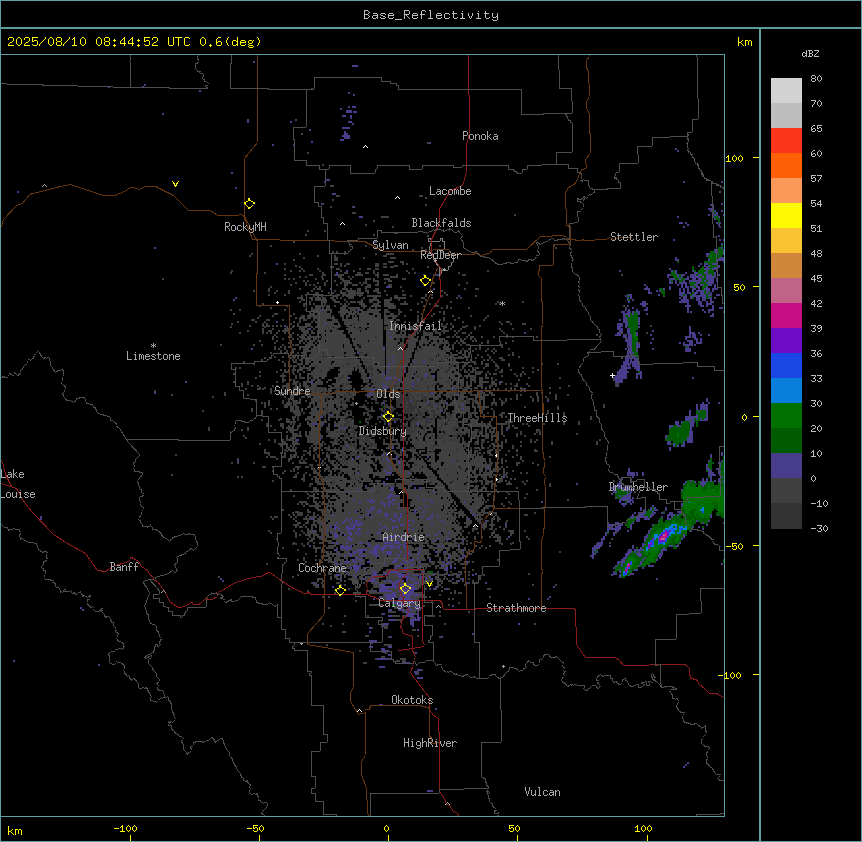Image resolution: width=862 pixels, height=842 pixels.
Task: Select the Didsbury label
Action: coord(383,431)
